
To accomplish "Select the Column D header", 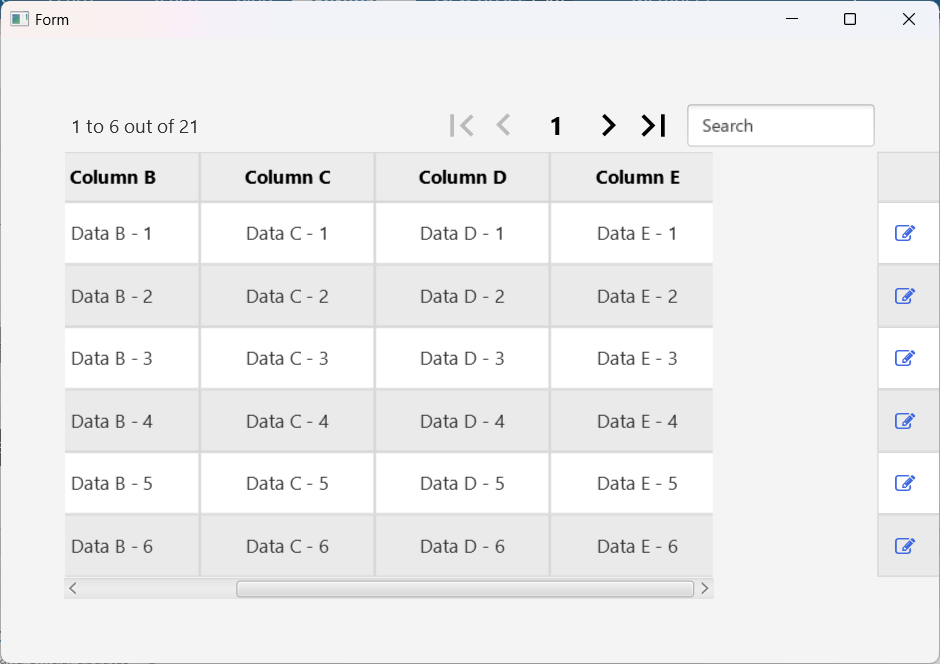I will click(462, 178).
